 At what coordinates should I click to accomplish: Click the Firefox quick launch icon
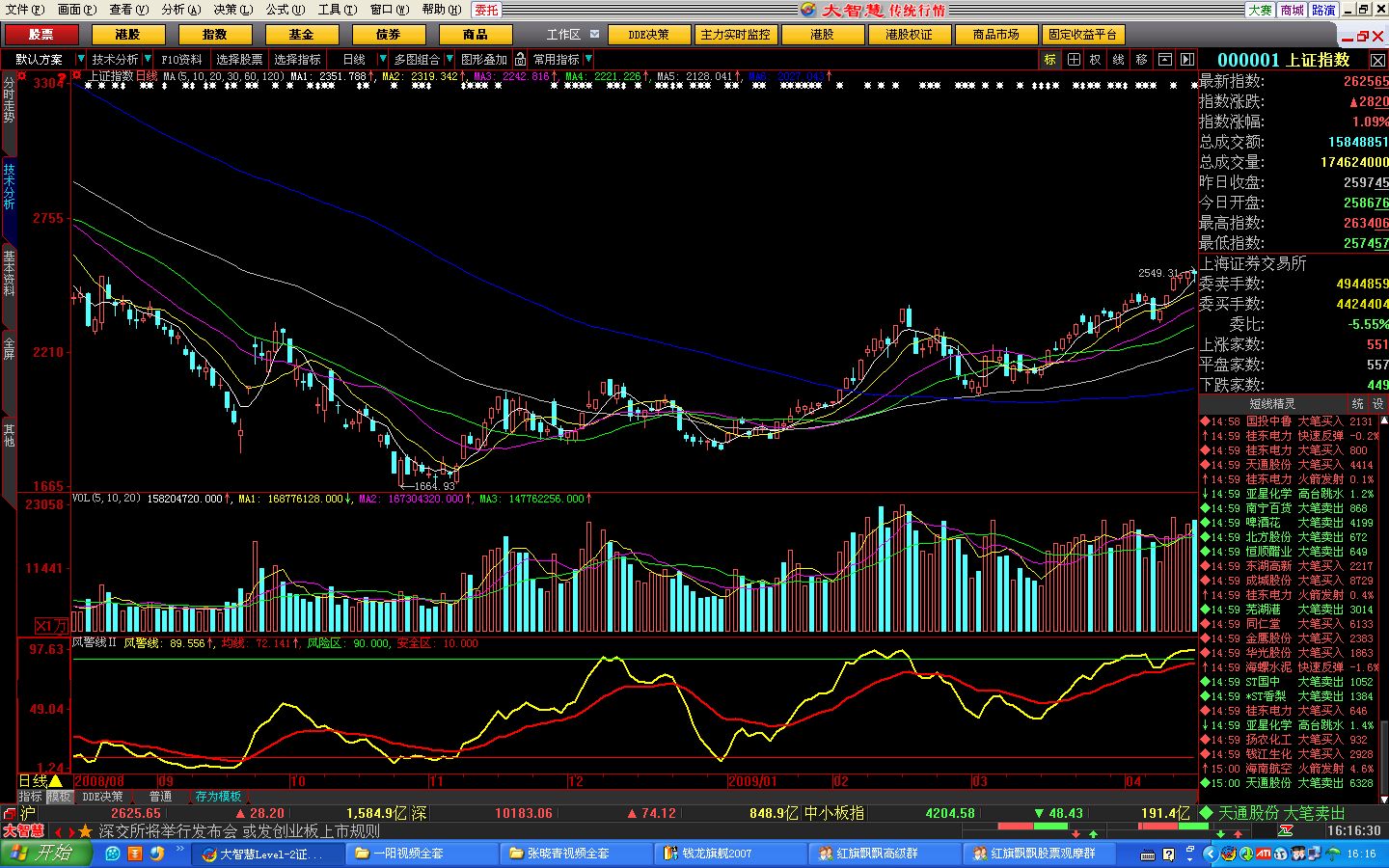(157, 854)
